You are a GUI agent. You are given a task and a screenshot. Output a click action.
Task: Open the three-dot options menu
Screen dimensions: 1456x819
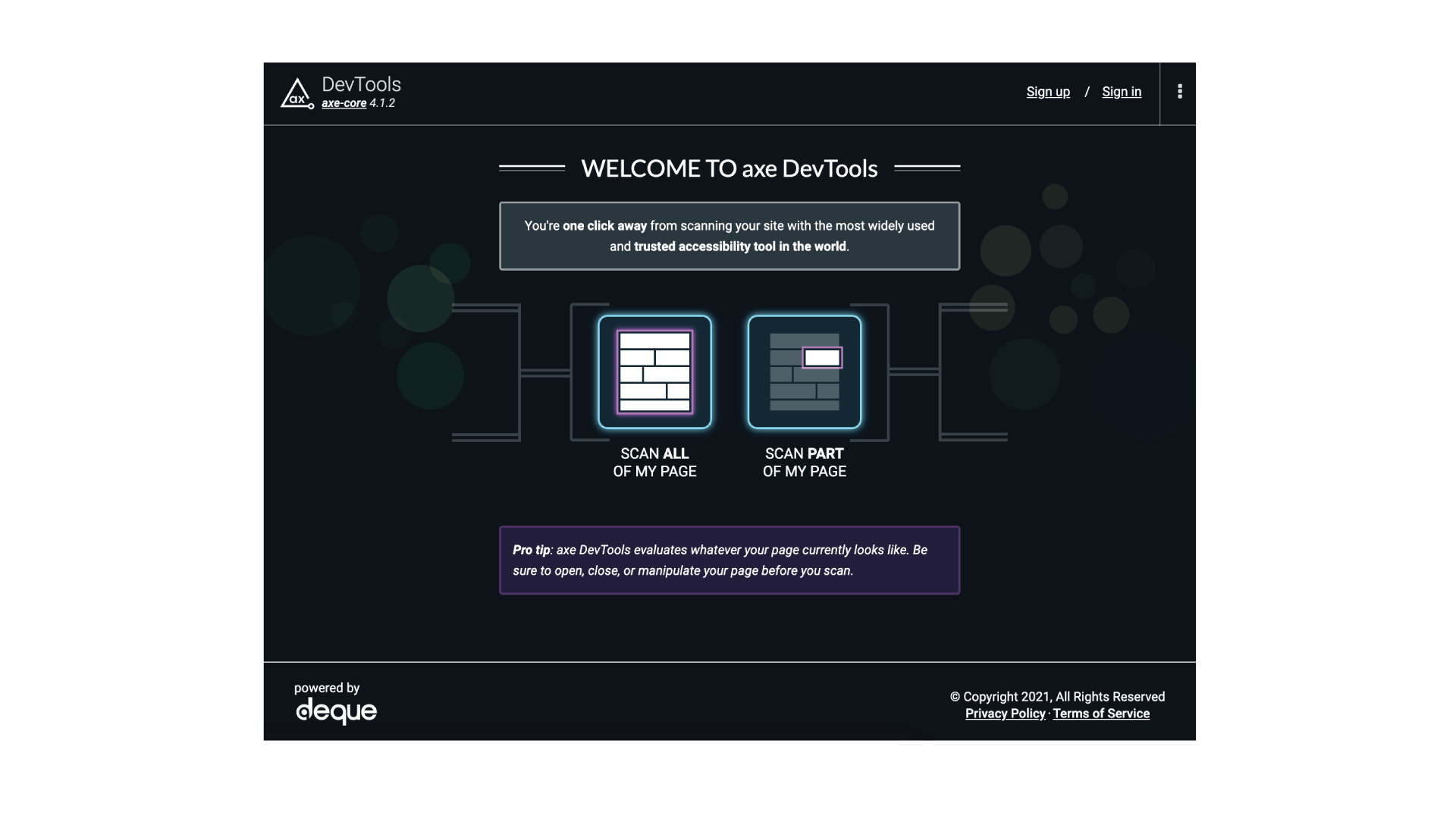point(1179,92)
